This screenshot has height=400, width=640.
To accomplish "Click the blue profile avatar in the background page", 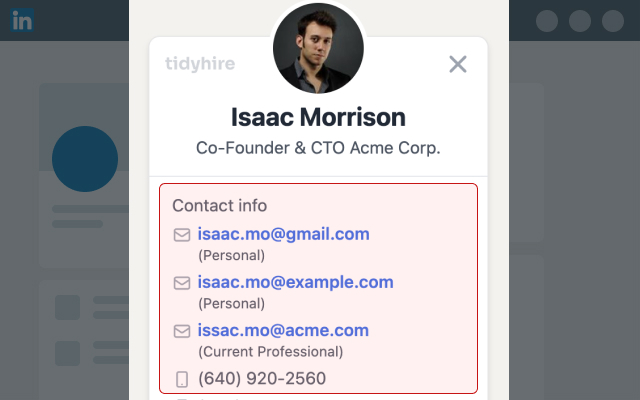I will [x=85, y=159].
